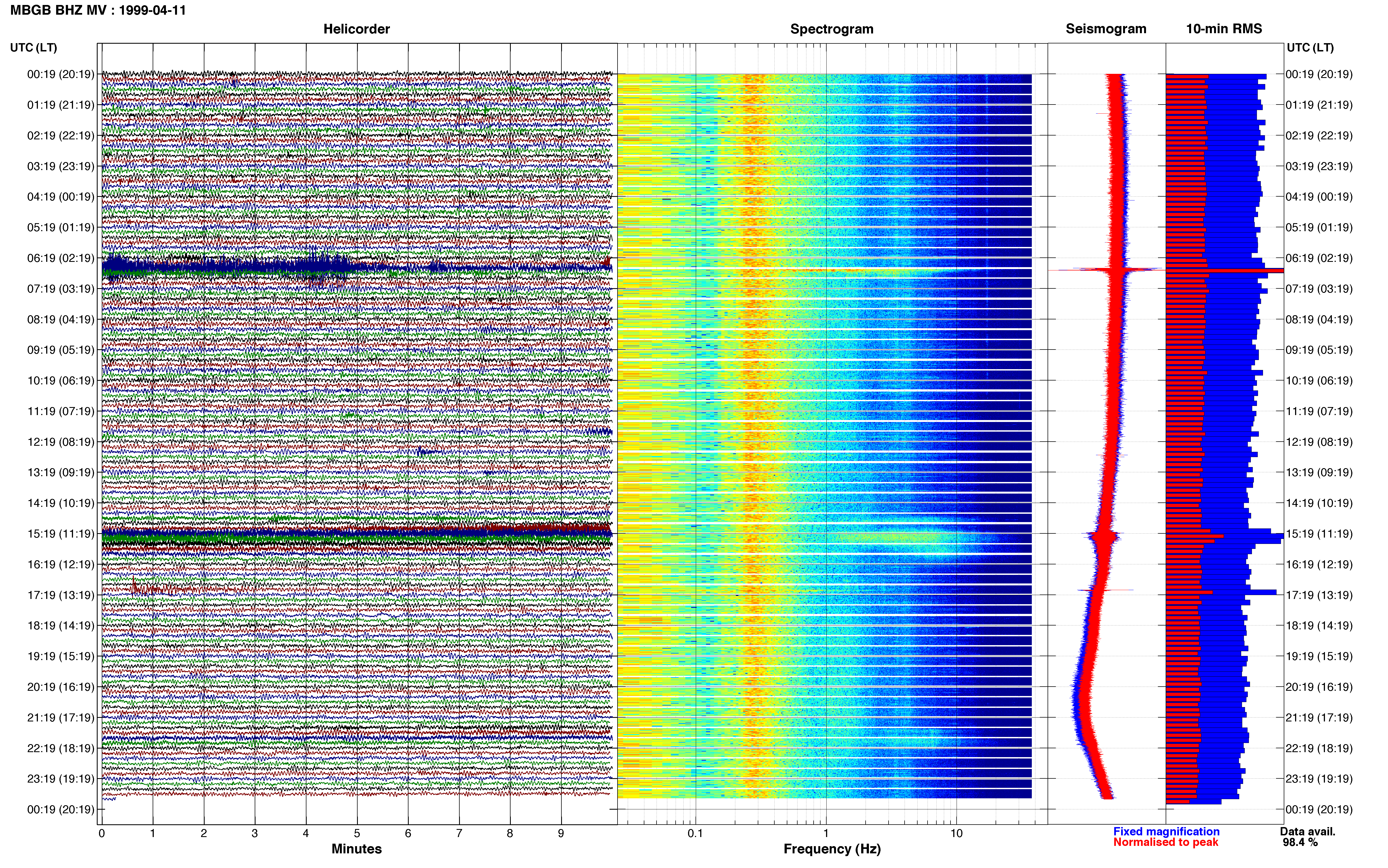The height and width of the screenshot is (868, 1388).
Task: Select the Helicorder panel heading
Action: point(356,29)
